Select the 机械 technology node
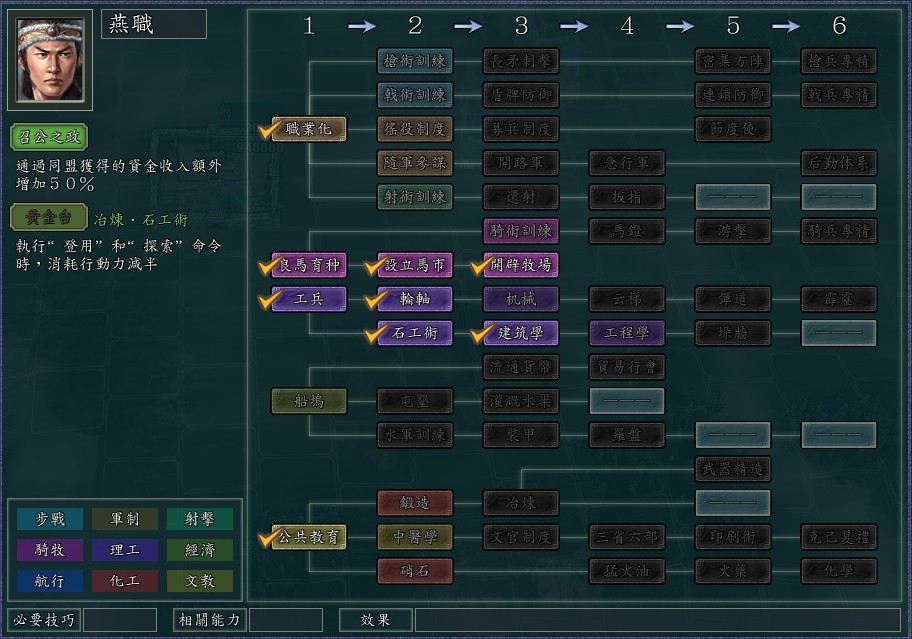 (521, 299)
